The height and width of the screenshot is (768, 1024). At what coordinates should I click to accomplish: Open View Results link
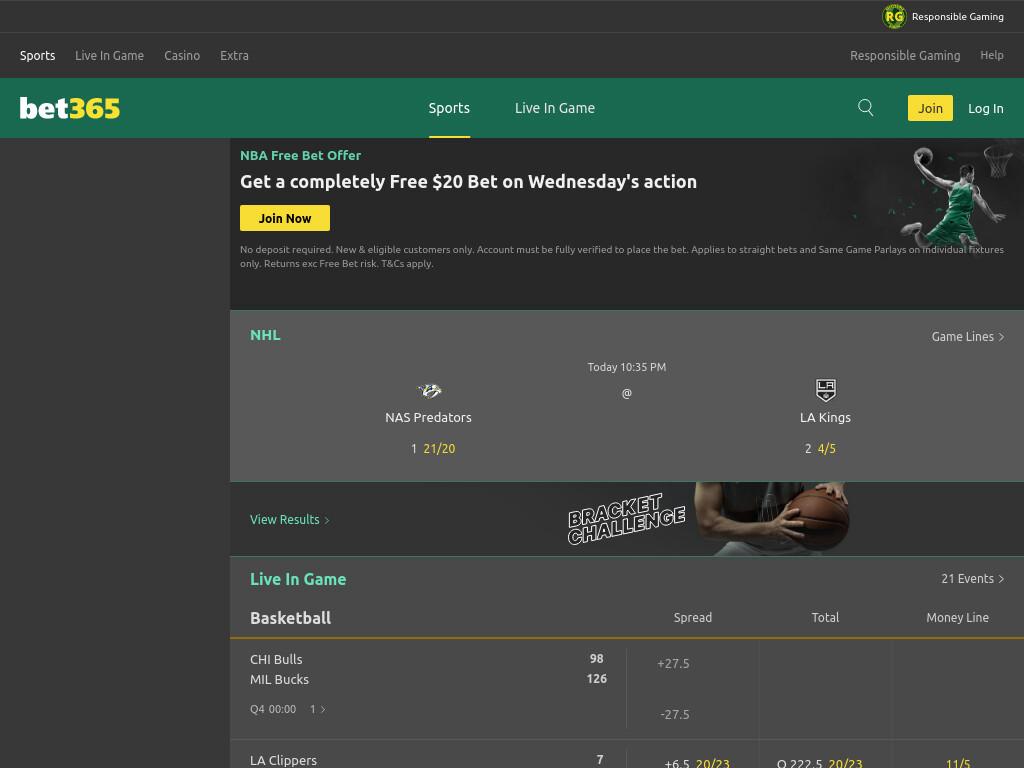(289, 520)
